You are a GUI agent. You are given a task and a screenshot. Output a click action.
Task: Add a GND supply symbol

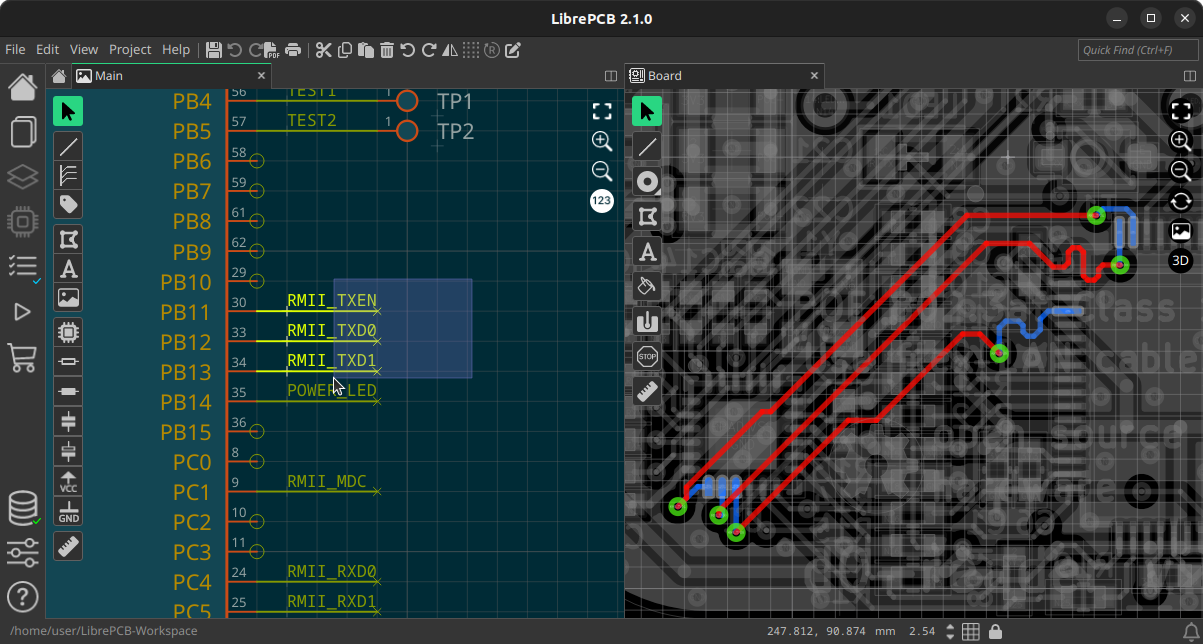[x=68, y=512]
